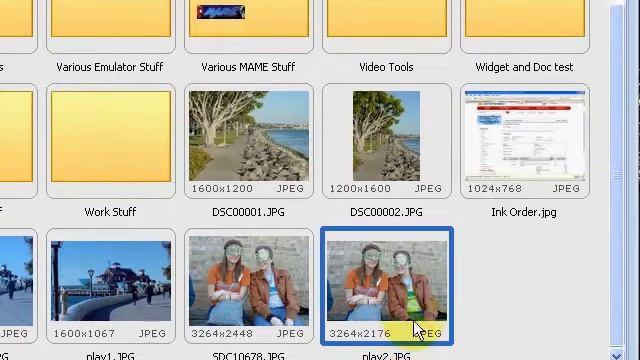The width and height of the screenshot is (640, 360).
Task: Click the 1600x1067 dimension label
Action: point(84,334)
